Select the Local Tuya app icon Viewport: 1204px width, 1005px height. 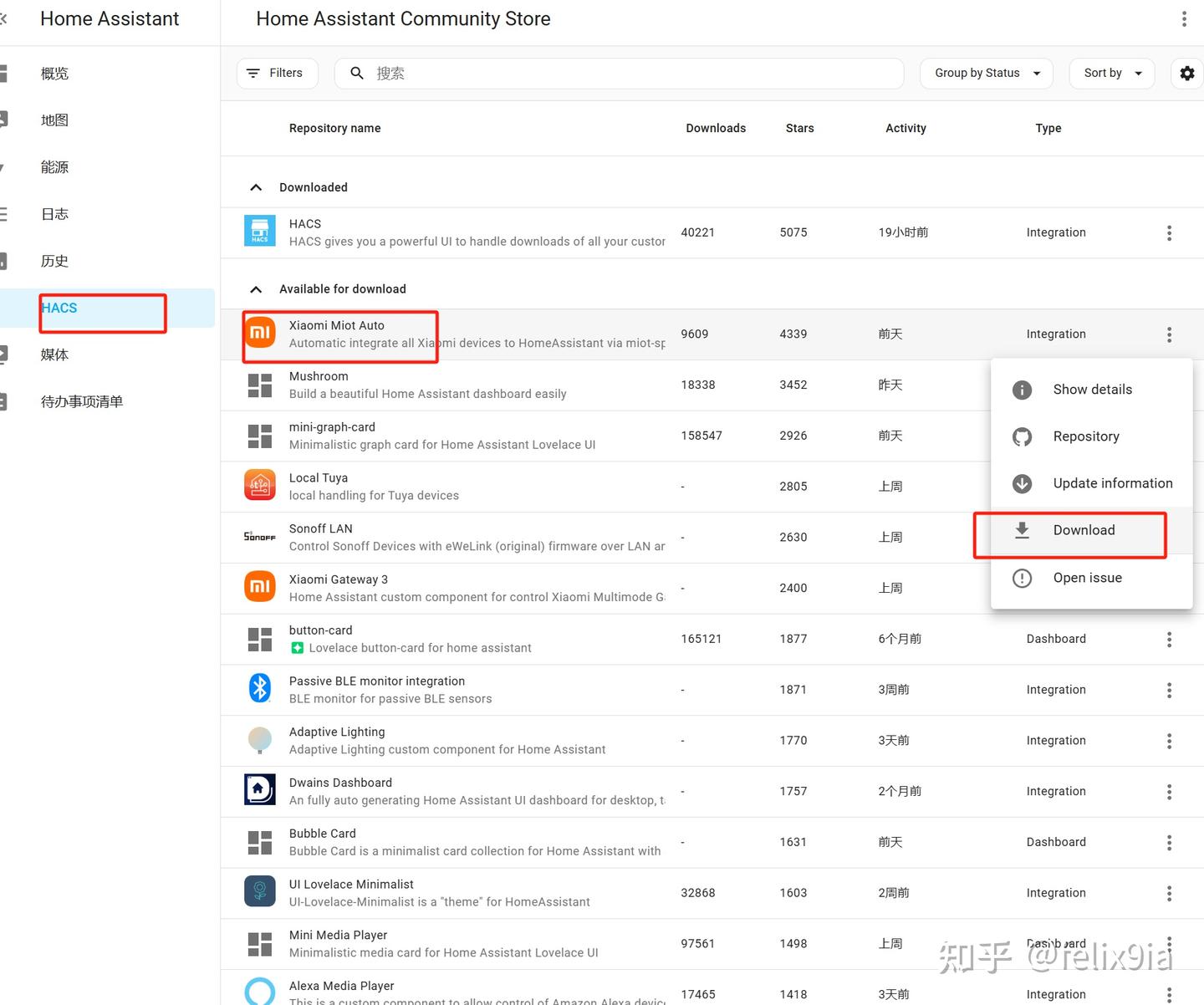[x=259, y=484]
